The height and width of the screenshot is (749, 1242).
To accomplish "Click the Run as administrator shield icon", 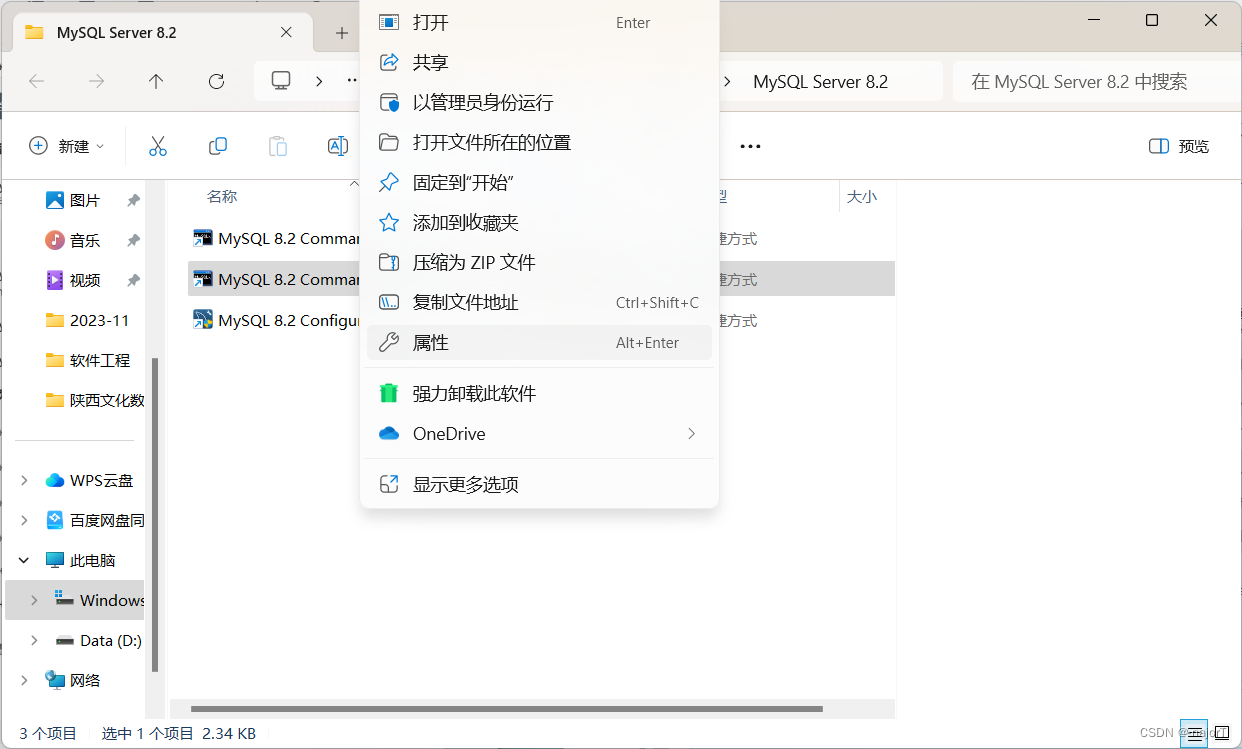I will (x=389, y=102).
